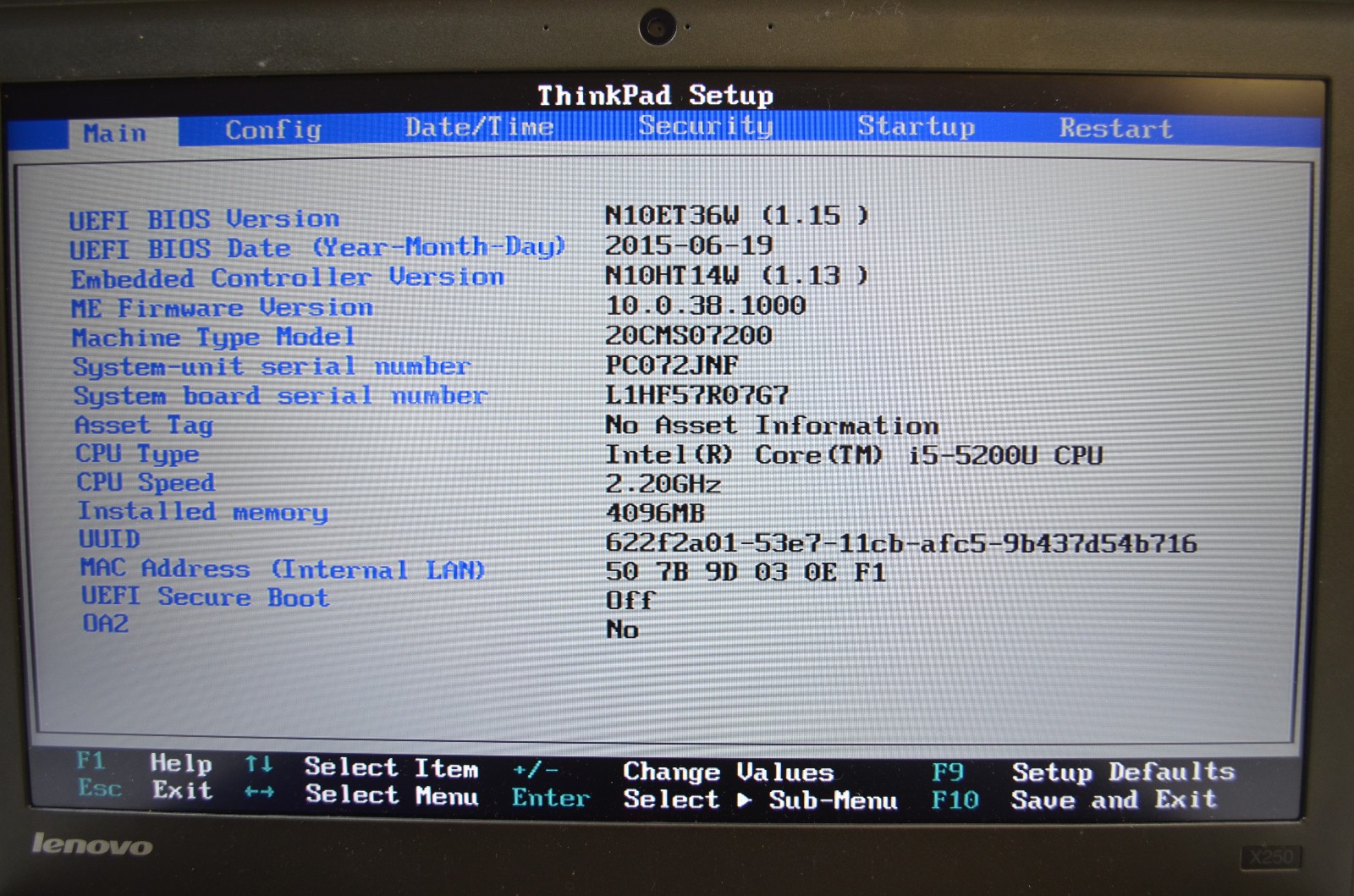Select the BIOS date value '2015-06-19'
1354x896 pixels.
pos(689,246)
